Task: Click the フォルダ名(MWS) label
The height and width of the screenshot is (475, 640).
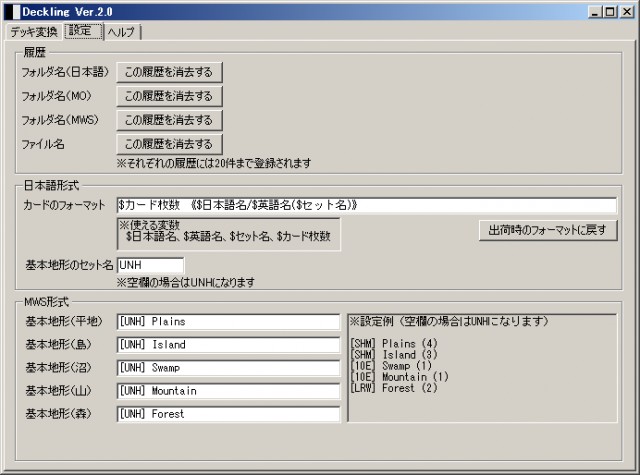Action: pos(60,120)
